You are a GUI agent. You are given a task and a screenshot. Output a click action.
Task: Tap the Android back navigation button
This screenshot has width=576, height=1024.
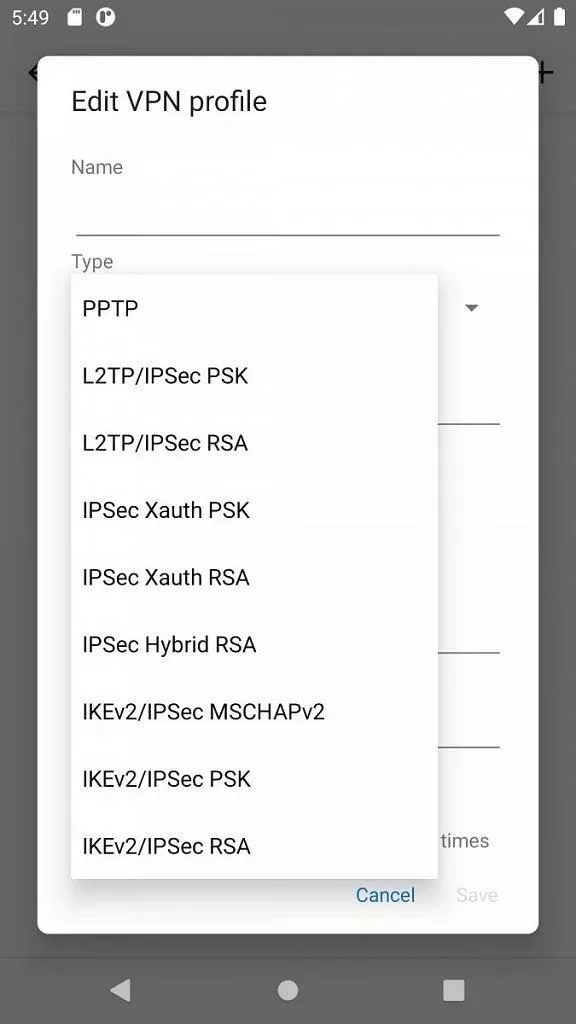point(121,990)
